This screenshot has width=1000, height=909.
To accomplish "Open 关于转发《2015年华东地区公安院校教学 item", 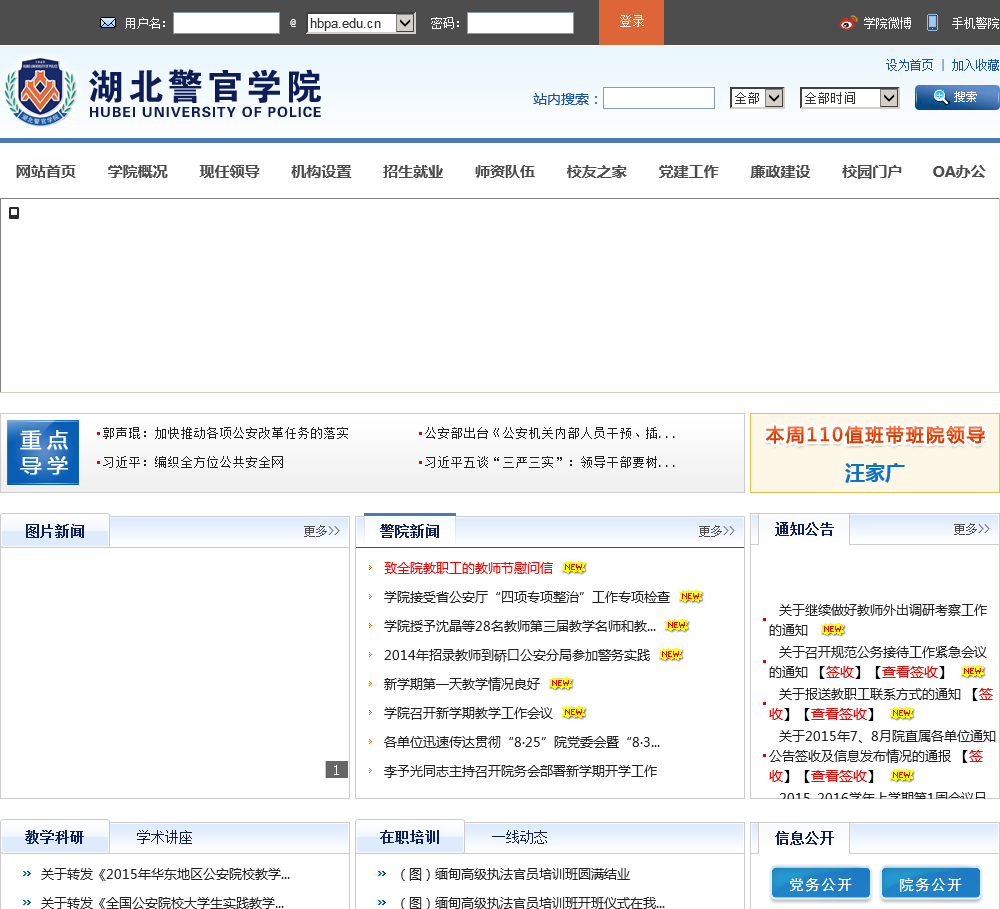I will 165,874.
